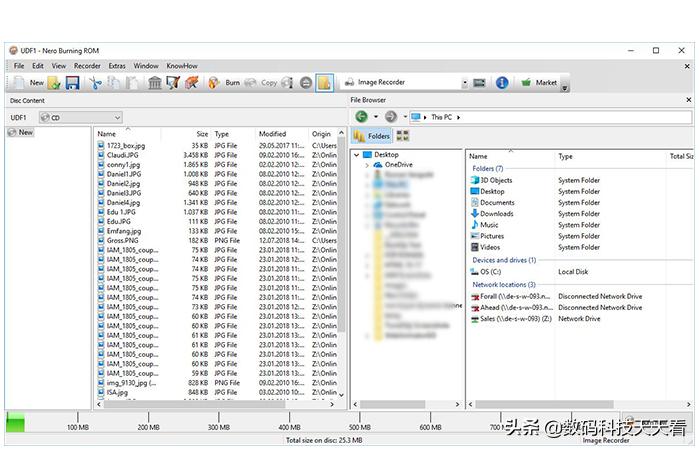Click the Paste clipboard toolbar icon

[132, 83]
